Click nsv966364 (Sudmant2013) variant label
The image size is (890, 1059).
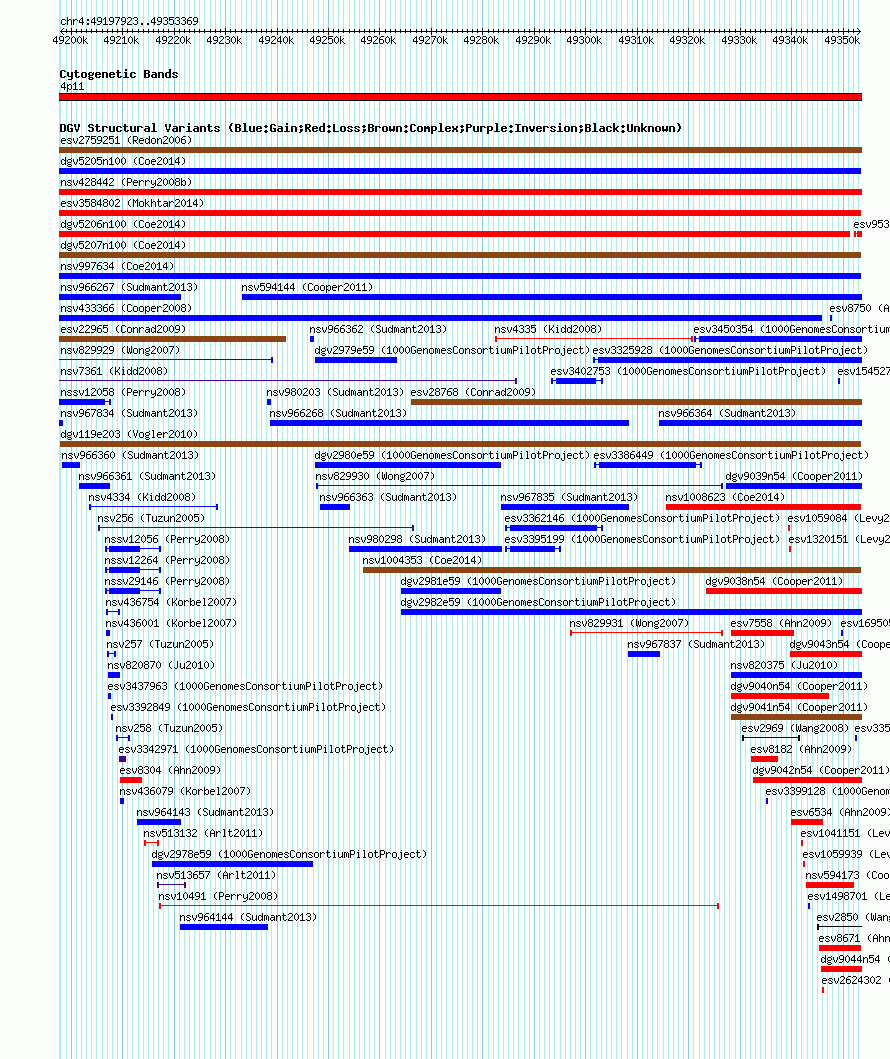pos(727,413)
